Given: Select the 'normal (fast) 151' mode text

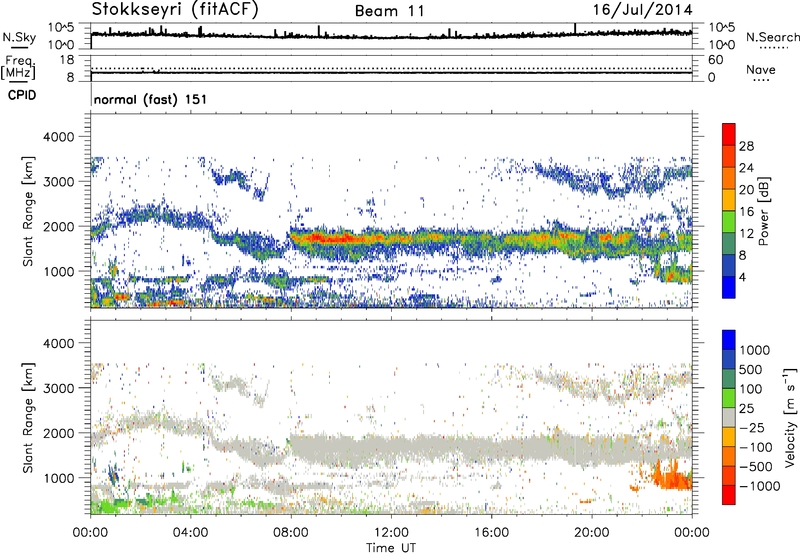Looking at the screenshot, I should (x=151, y=99).
